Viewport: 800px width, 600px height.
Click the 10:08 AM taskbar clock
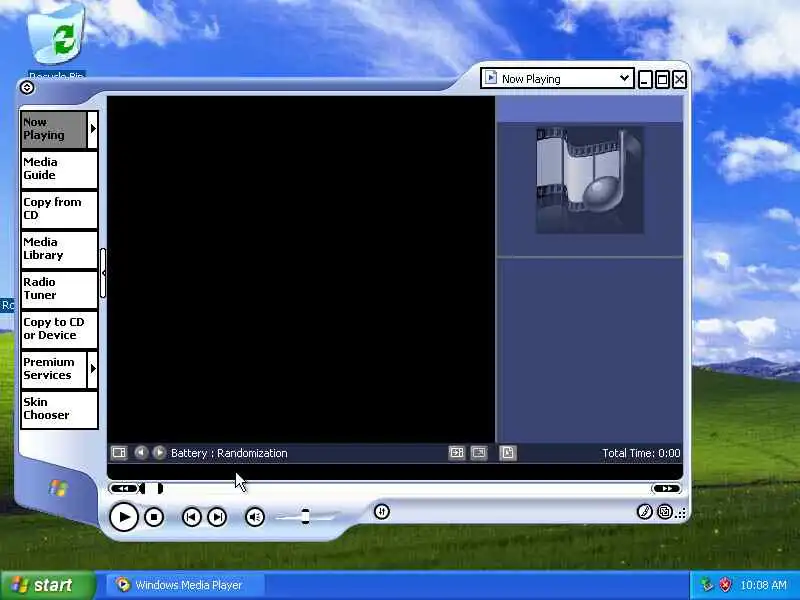point(763,585)
